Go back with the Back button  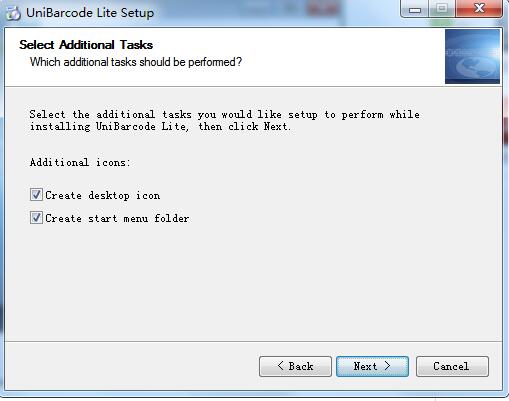pyautogui.click(x=295, y=366)
